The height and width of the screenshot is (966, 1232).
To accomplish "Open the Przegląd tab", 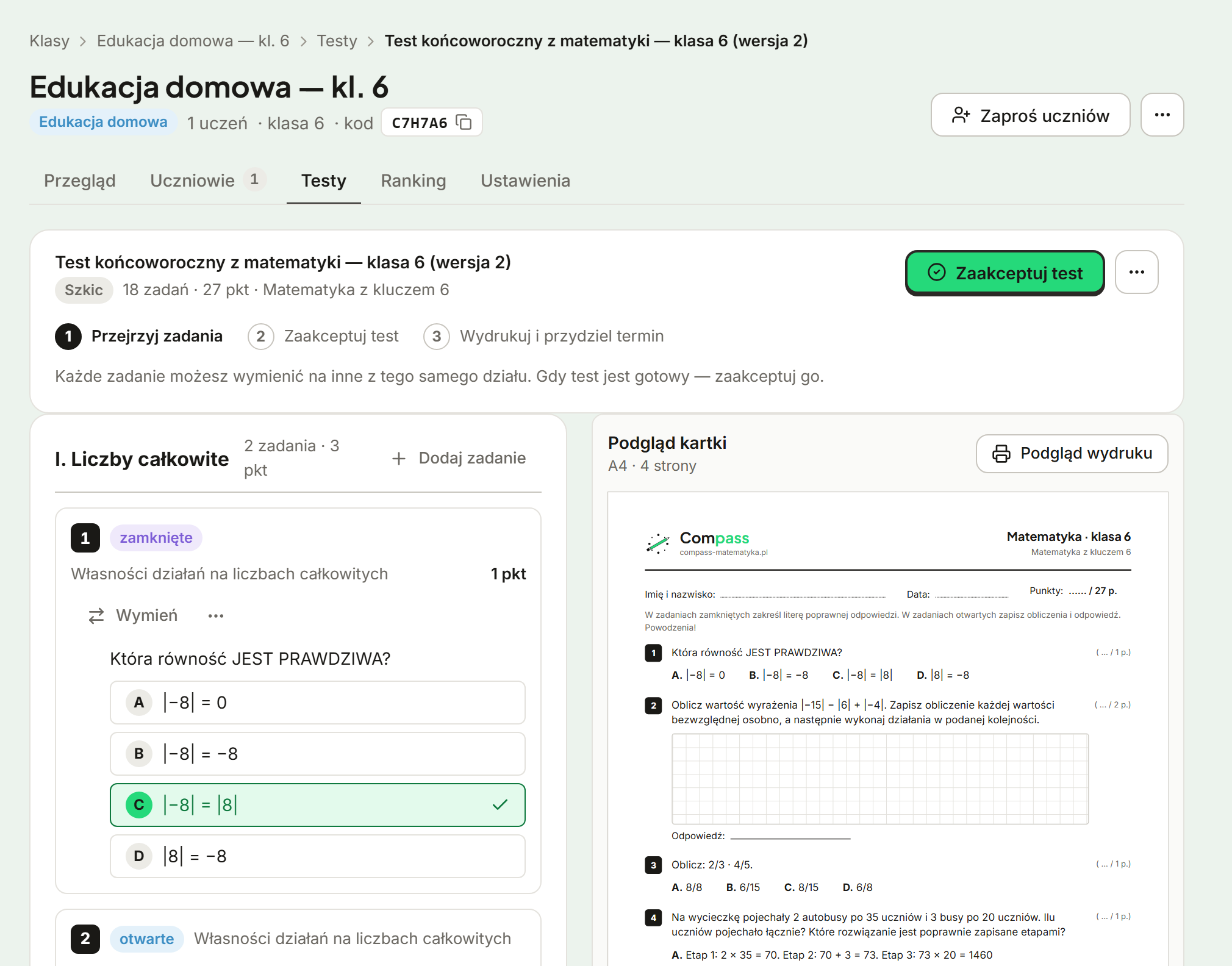I will [80, 181].
